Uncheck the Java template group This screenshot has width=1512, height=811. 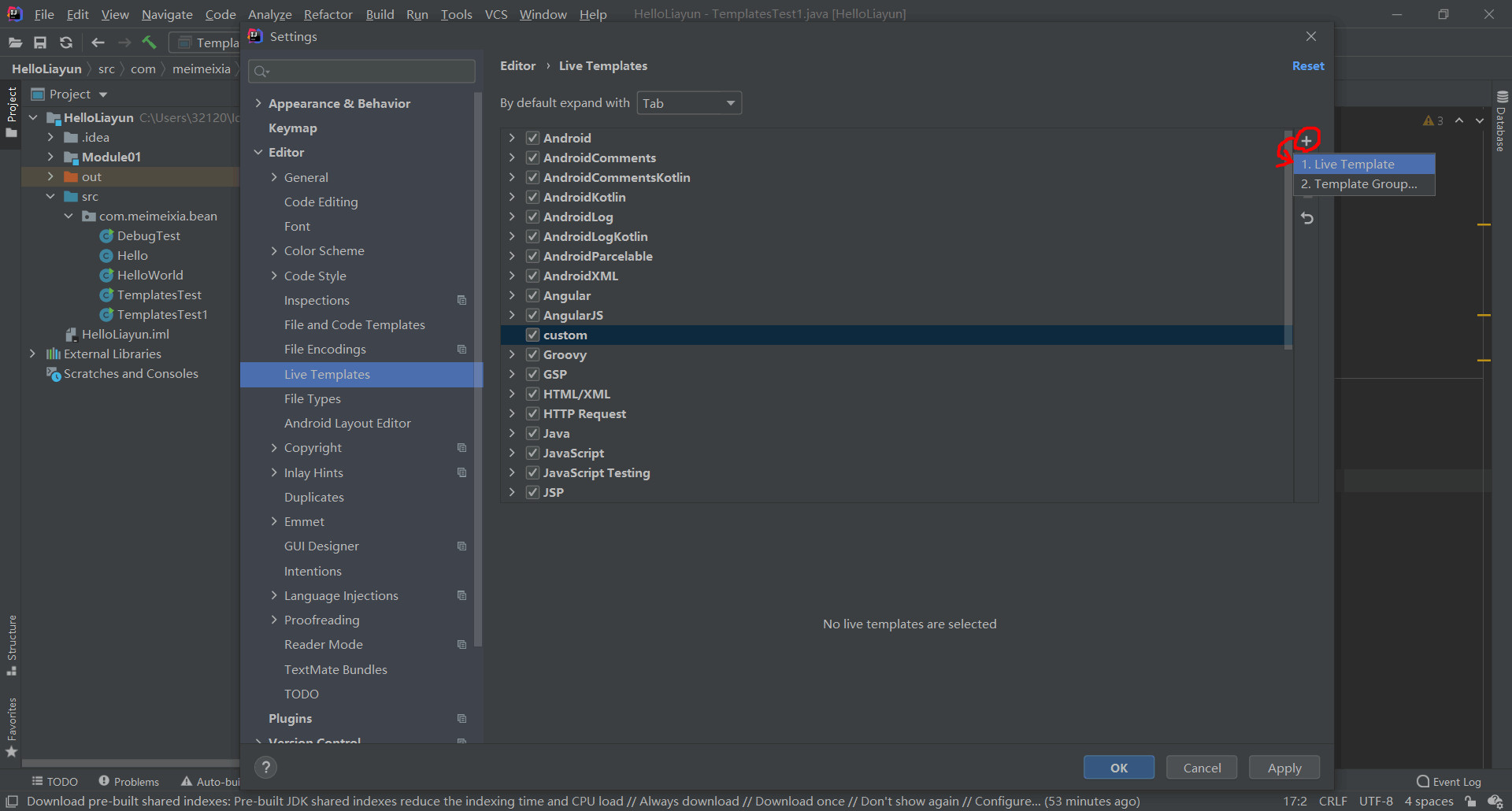pyautogui.click(x=532, y=433)
